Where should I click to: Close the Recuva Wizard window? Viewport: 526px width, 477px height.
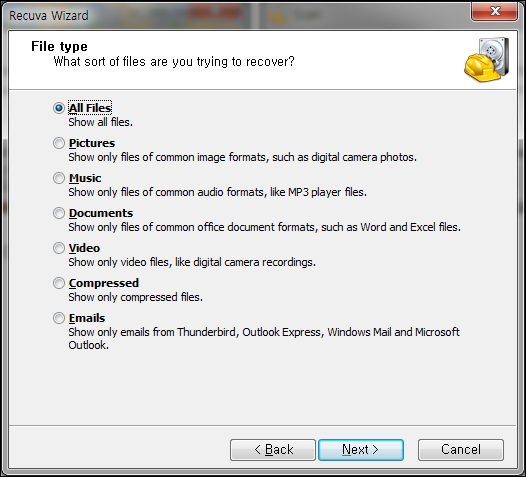tap(494, 11)
